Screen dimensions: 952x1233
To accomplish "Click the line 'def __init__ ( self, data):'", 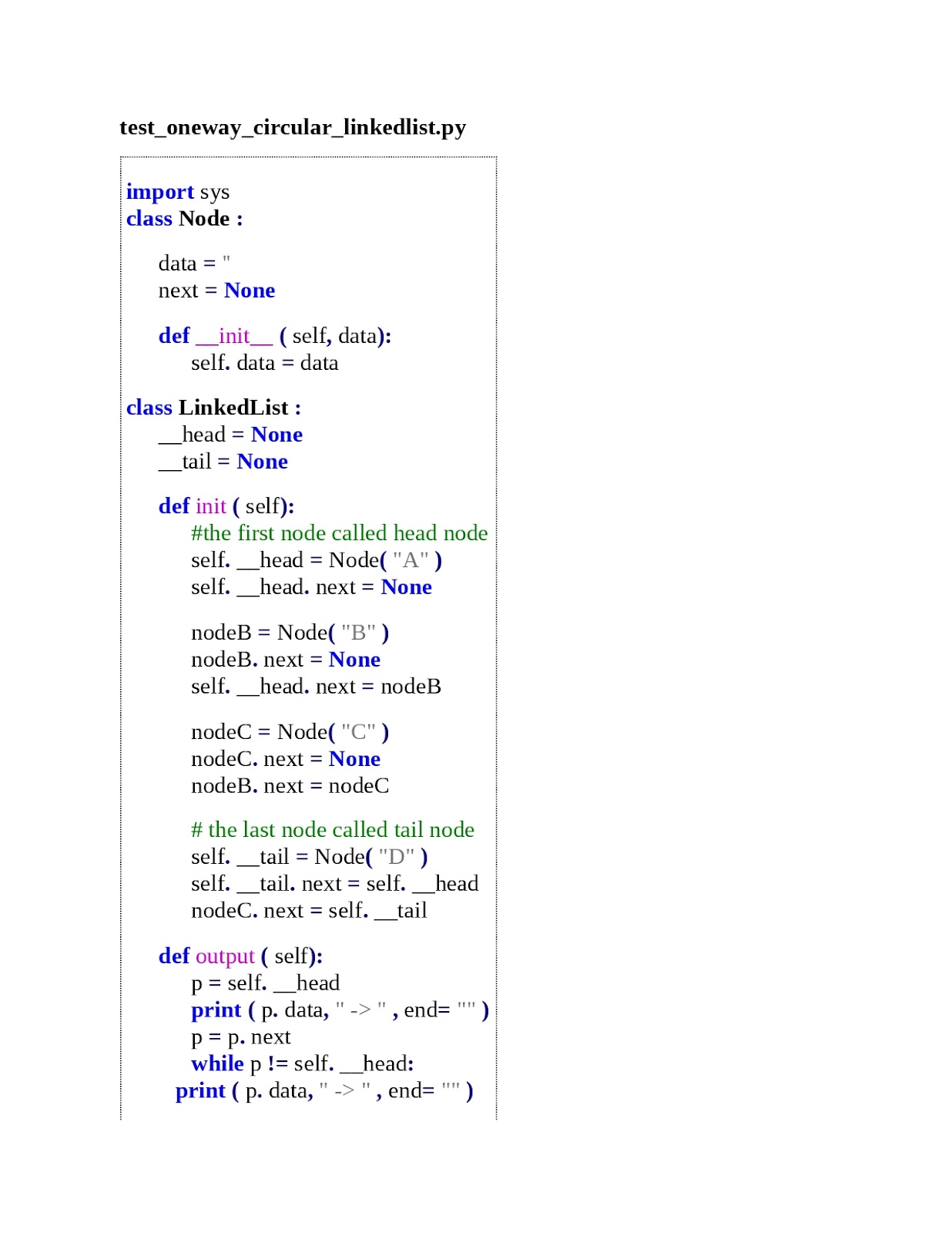I will tap(275, 336).
